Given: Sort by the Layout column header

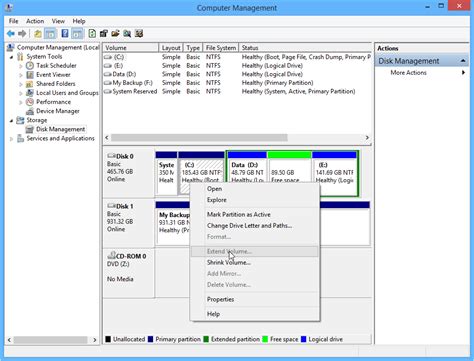Looking at the screenshot, I should point(171,48).
